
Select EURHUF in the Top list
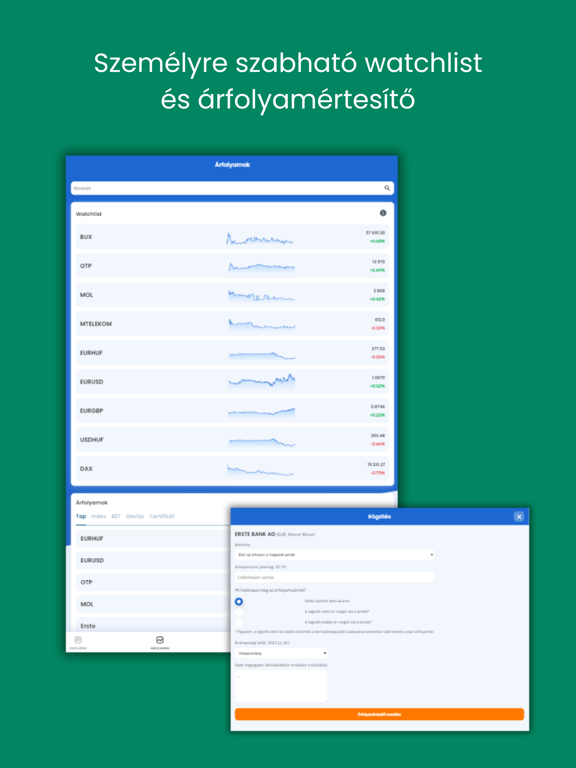(153, 539)
